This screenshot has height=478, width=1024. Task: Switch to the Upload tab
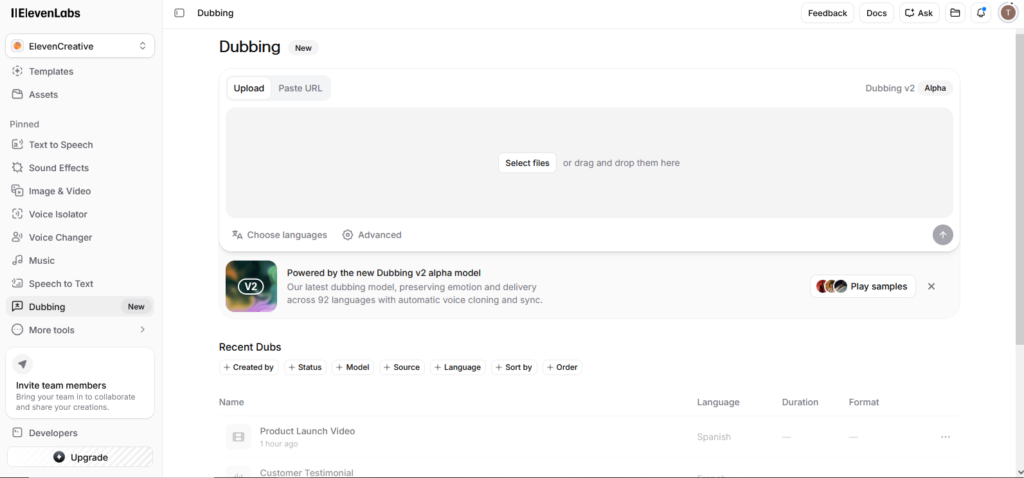pyautogui.click(x=249, y=88)
